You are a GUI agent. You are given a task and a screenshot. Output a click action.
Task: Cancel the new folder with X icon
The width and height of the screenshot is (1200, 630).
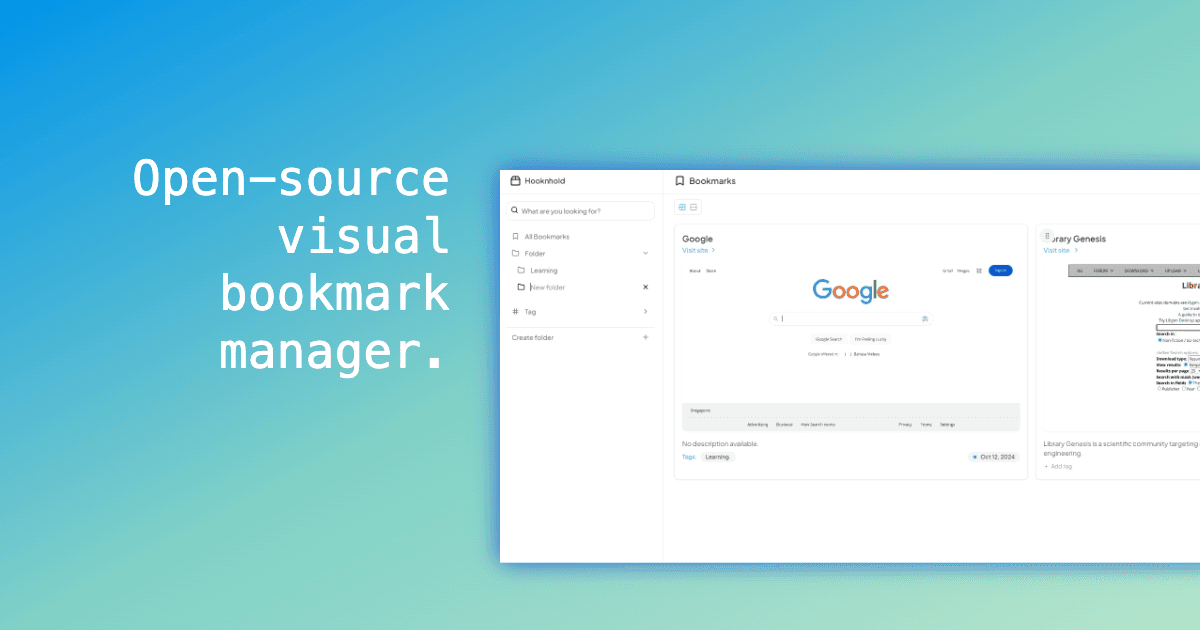pos(645,287)
